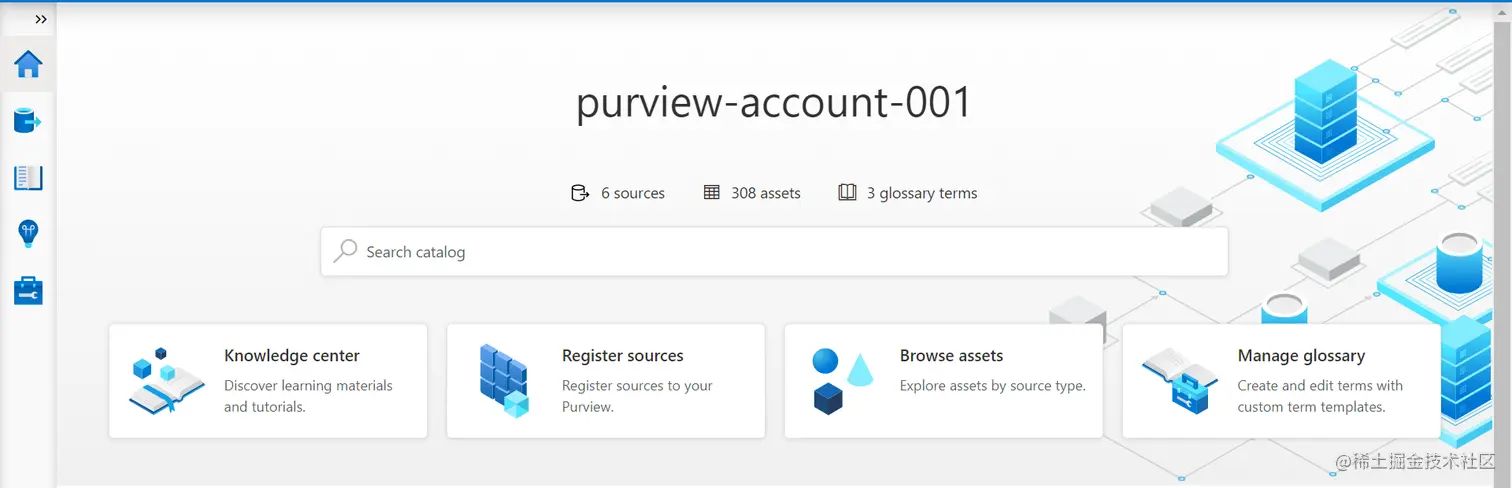This screenshot has width=1512, height=488.
Task: Click the Manage glossary book-and-cabinet illustration
Action: tap(1181, 381)
